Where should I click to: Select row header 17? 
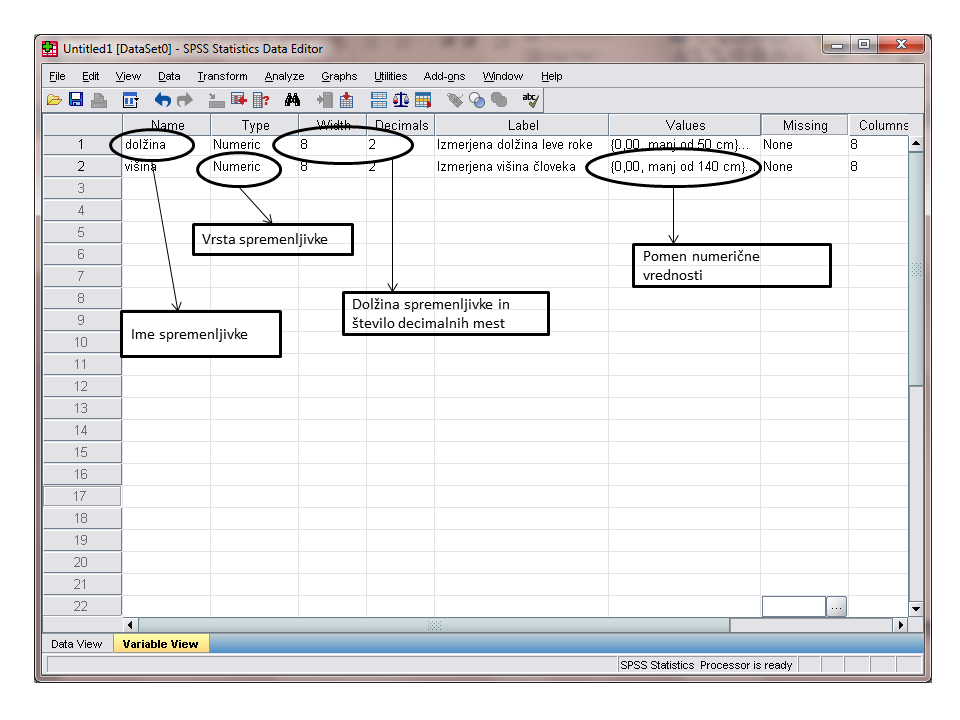[81, 496]
